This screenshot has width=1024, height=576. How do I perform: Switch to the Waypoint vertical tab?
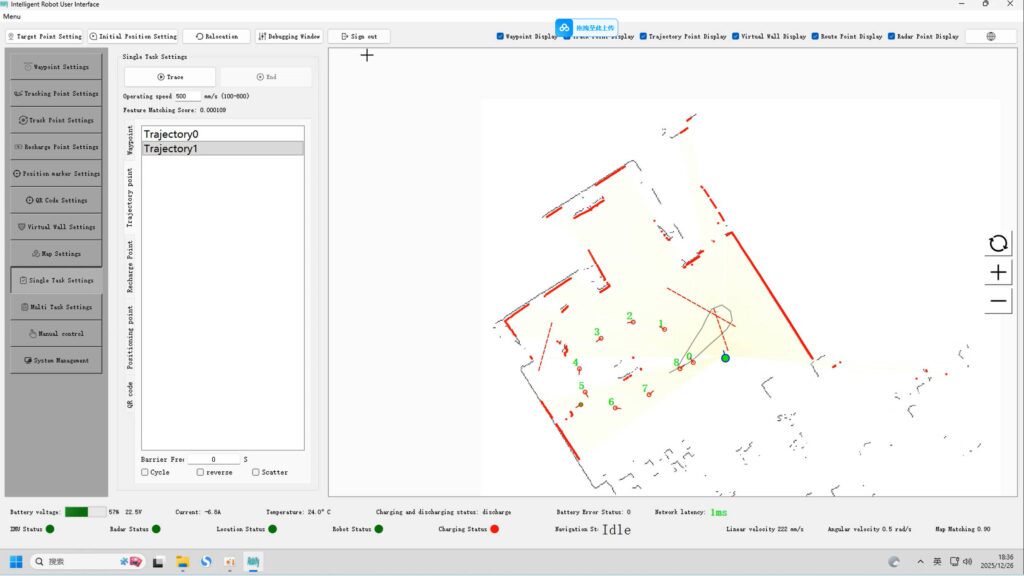(x=130, y=141)
